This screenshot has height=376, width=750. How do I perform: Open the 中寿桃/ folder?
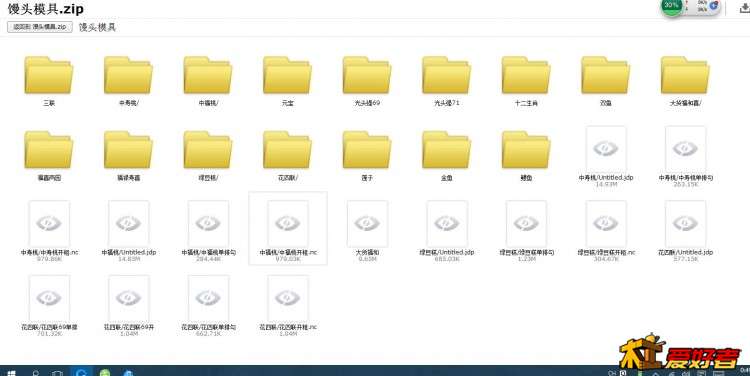[128, 75]
